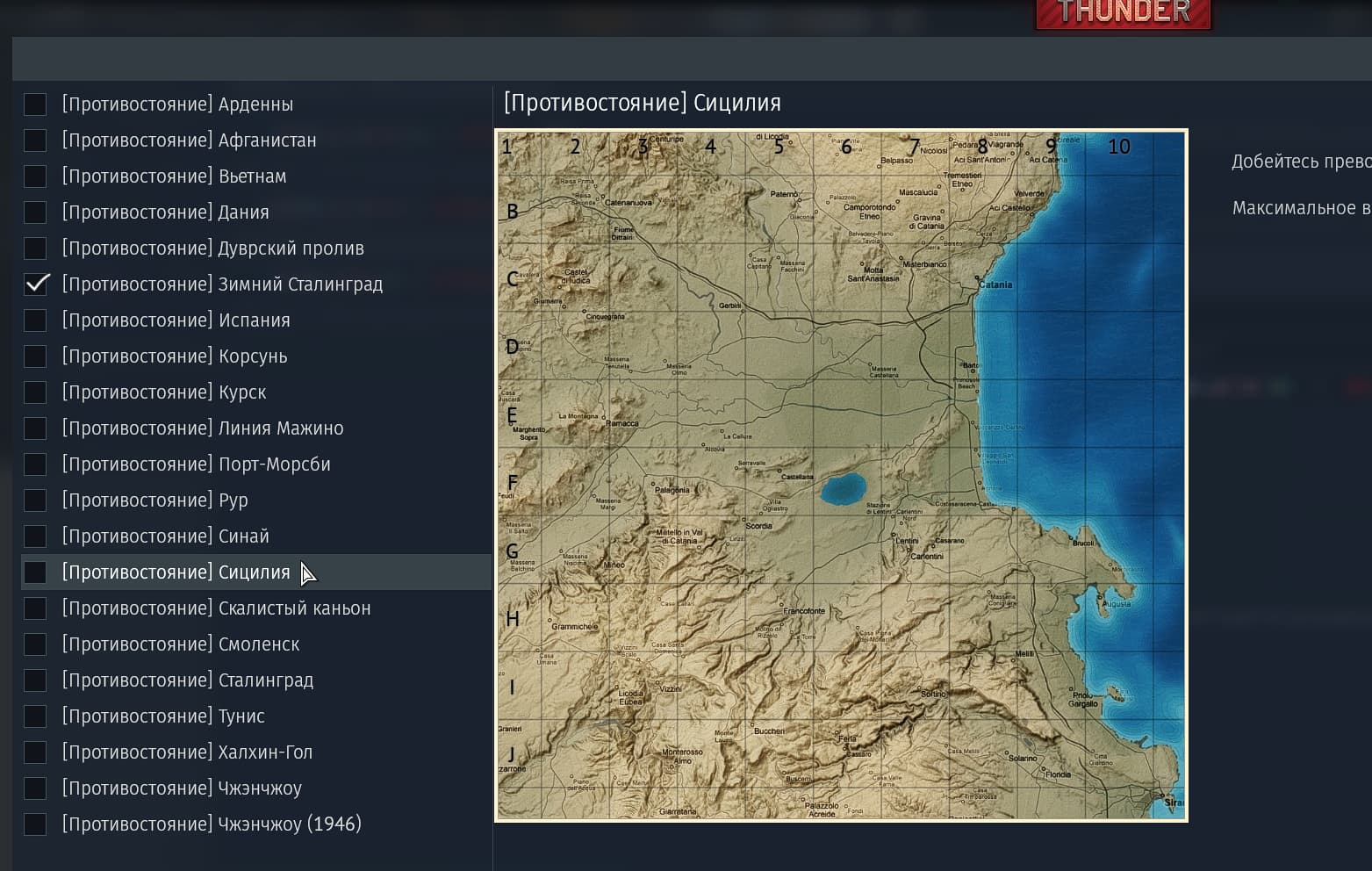The height and width of the screenshot is (871, 1372).
Task: Check the box for Вьетнам
Action: tap(35, 176)
